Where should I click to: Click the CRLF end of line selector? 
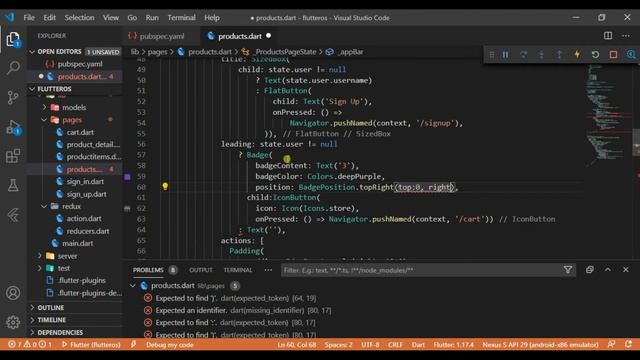[x=395, y=344]
